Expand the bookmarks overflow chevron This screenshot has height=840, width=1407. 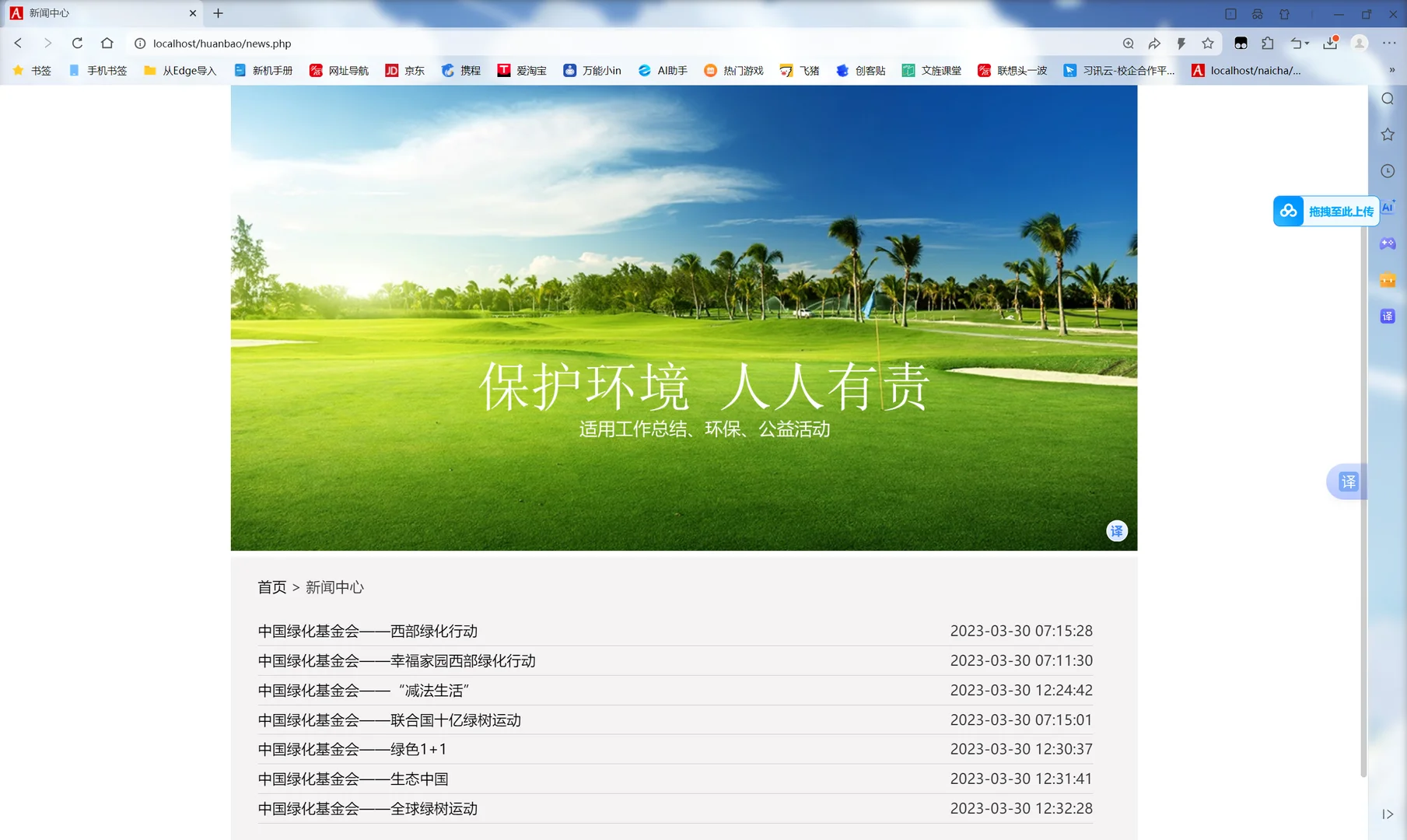point(1393,70)
